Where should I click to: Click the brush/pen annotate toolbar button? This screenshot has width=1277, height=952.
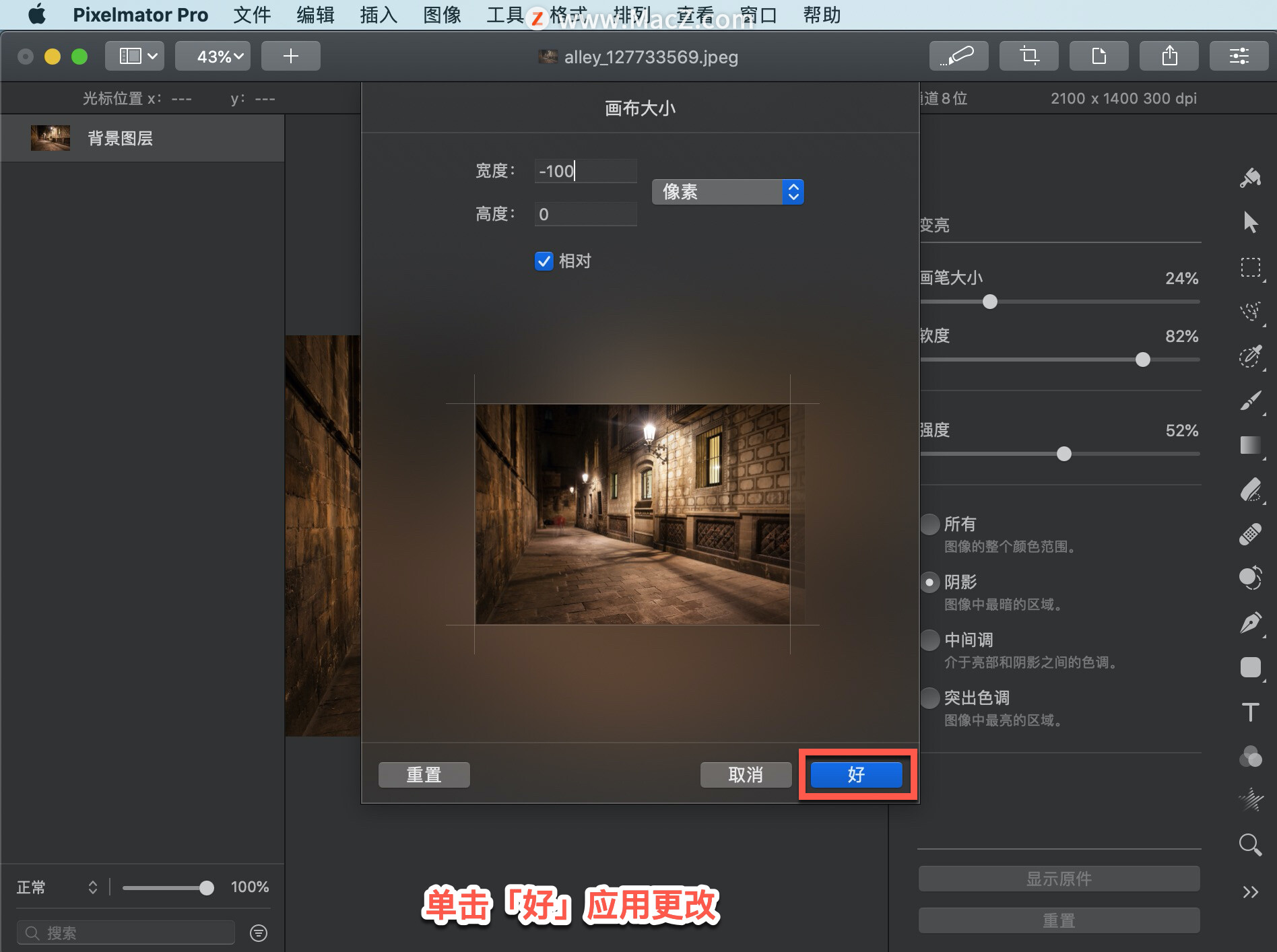tap(958, 56)
